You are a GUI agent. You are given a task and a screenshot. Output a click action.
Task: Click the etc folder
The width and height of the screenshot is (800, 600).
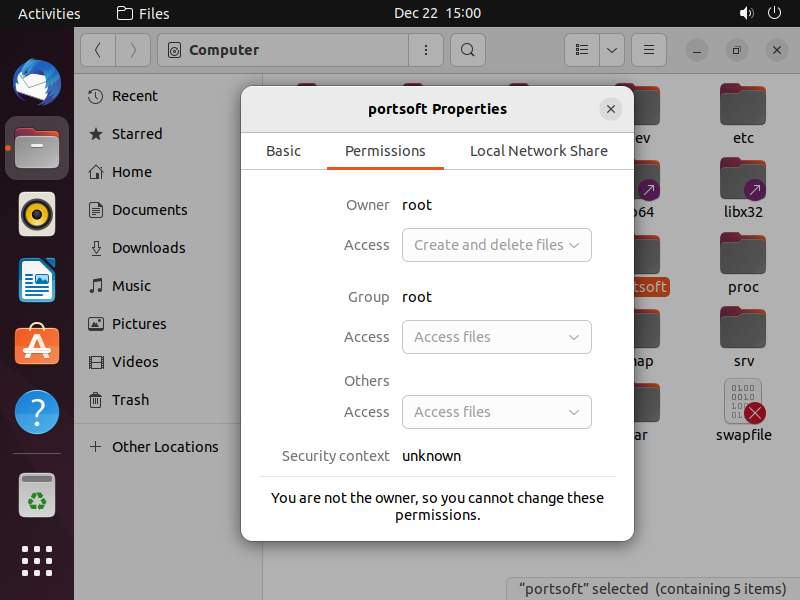[x=742, y=107]
